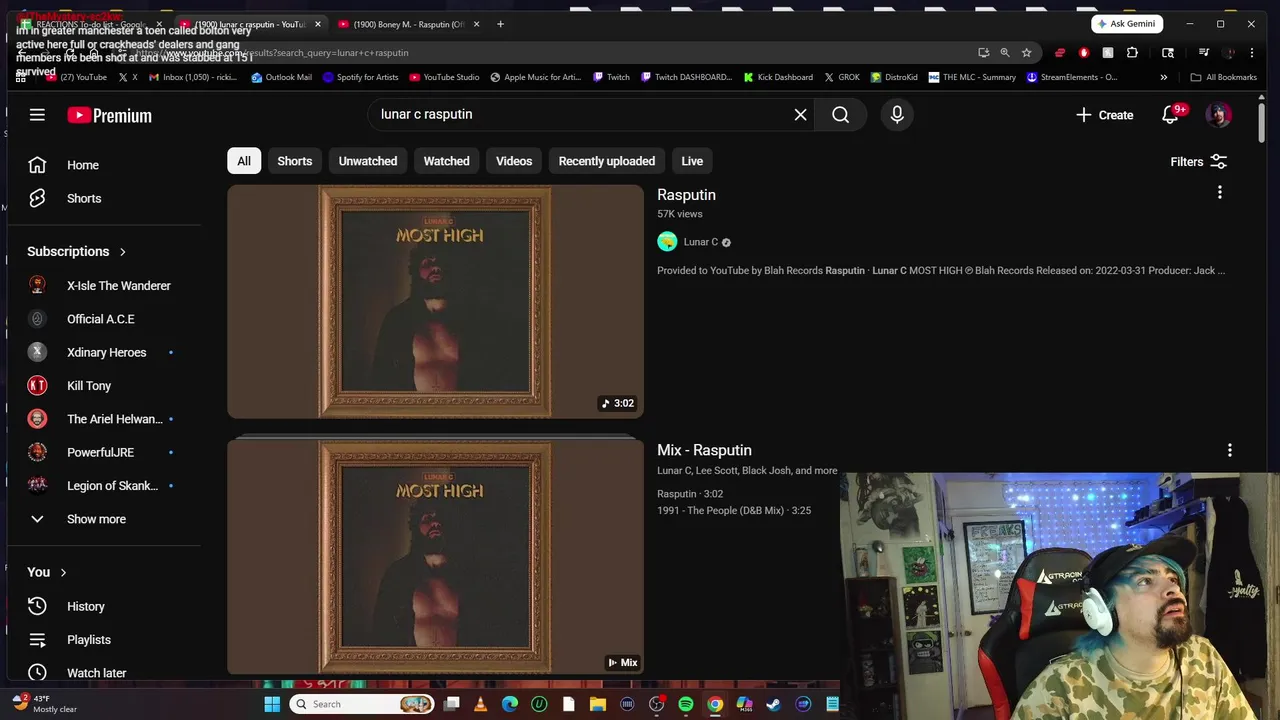
Task: Click page vertical scrollbar
Action: point(1260,125)
